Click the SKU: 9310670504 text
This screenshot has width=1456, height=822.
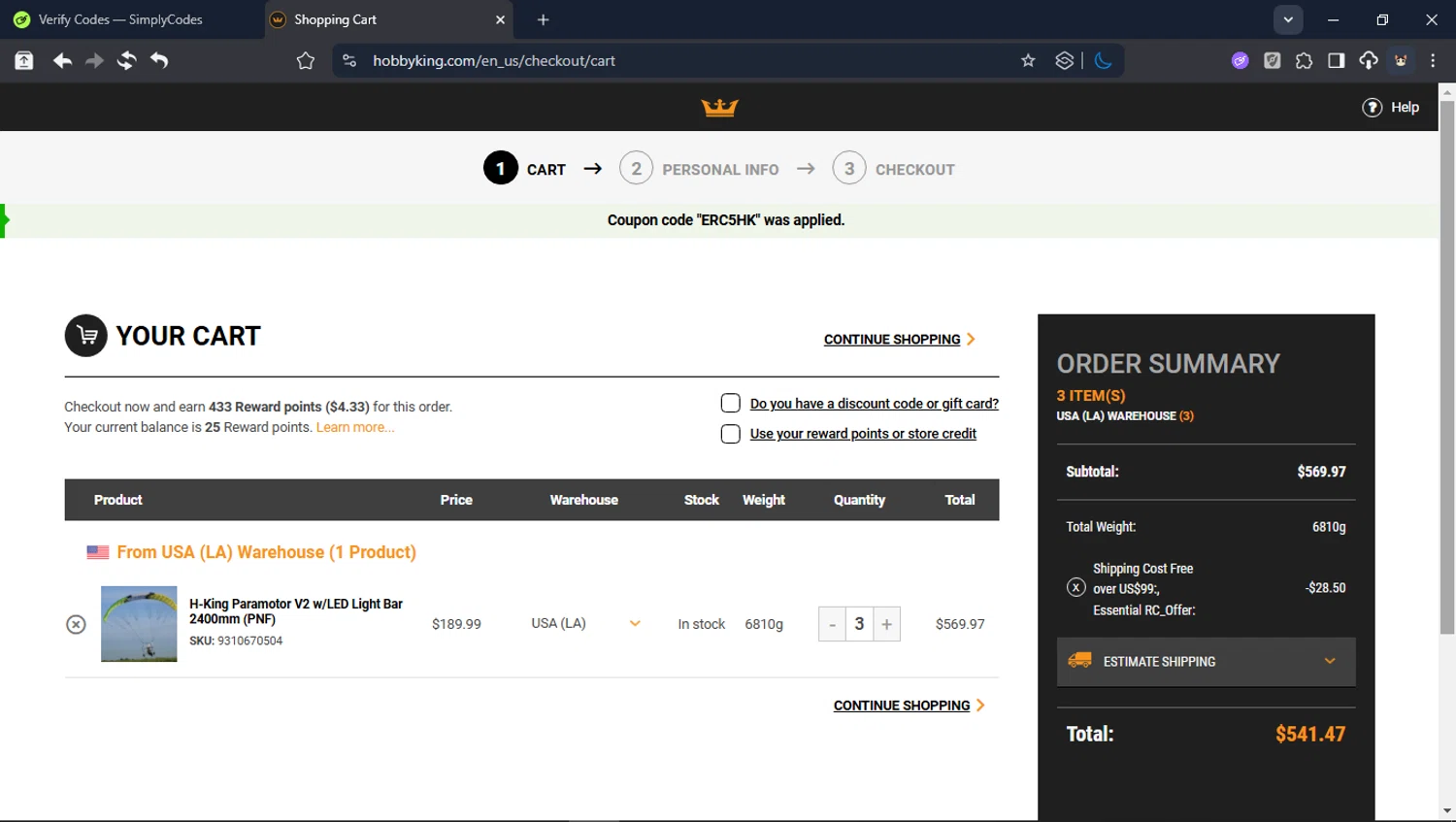click(236, 641)
